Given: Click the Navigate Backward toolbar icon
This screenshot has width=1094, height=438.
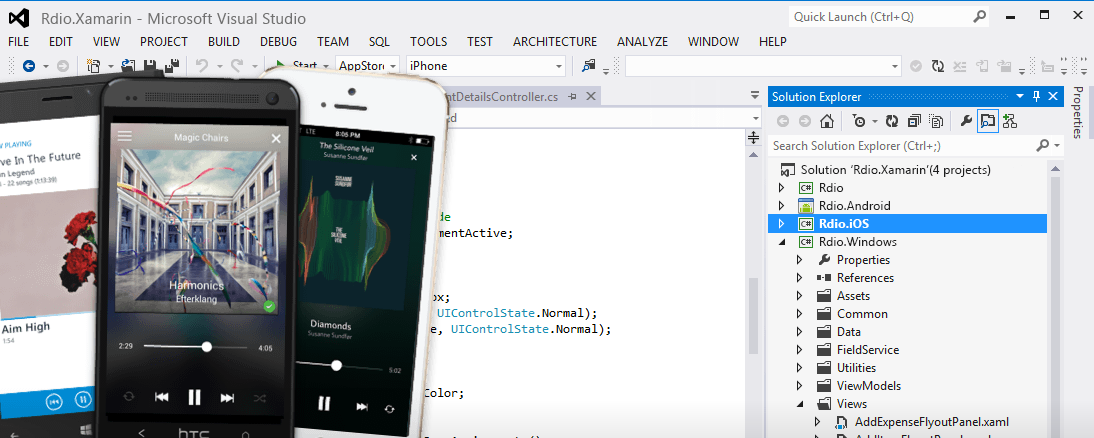Looking at the screenshot, I should [x=29, y=66].
